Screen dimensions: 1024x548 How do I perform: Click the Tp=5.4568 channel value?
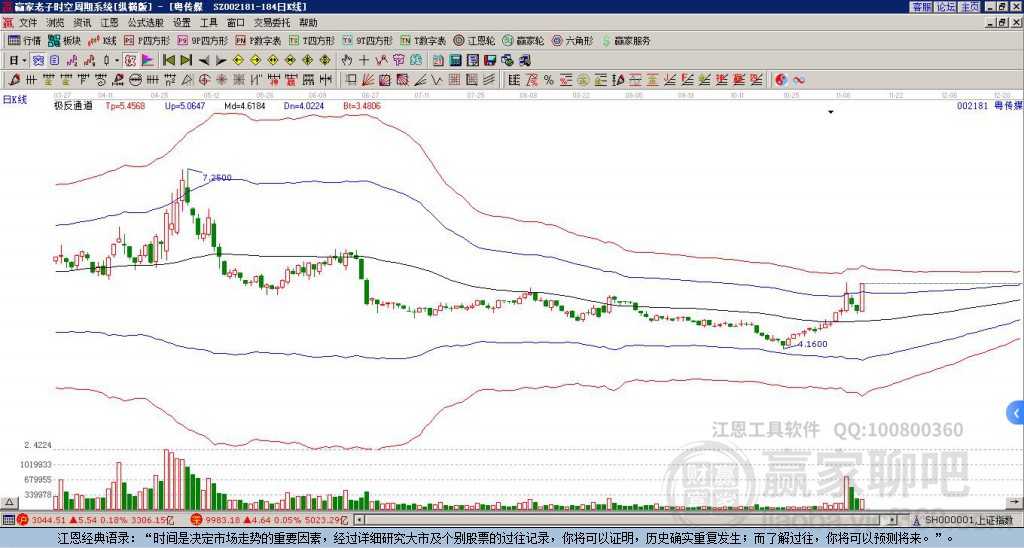[125, 106]
